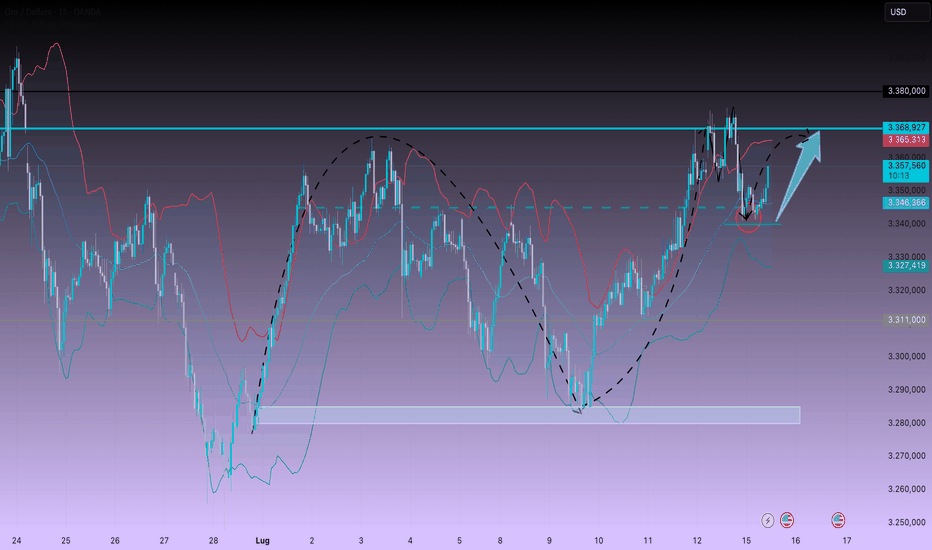Open US economic event flag near date 16

[x=787, y=520]
